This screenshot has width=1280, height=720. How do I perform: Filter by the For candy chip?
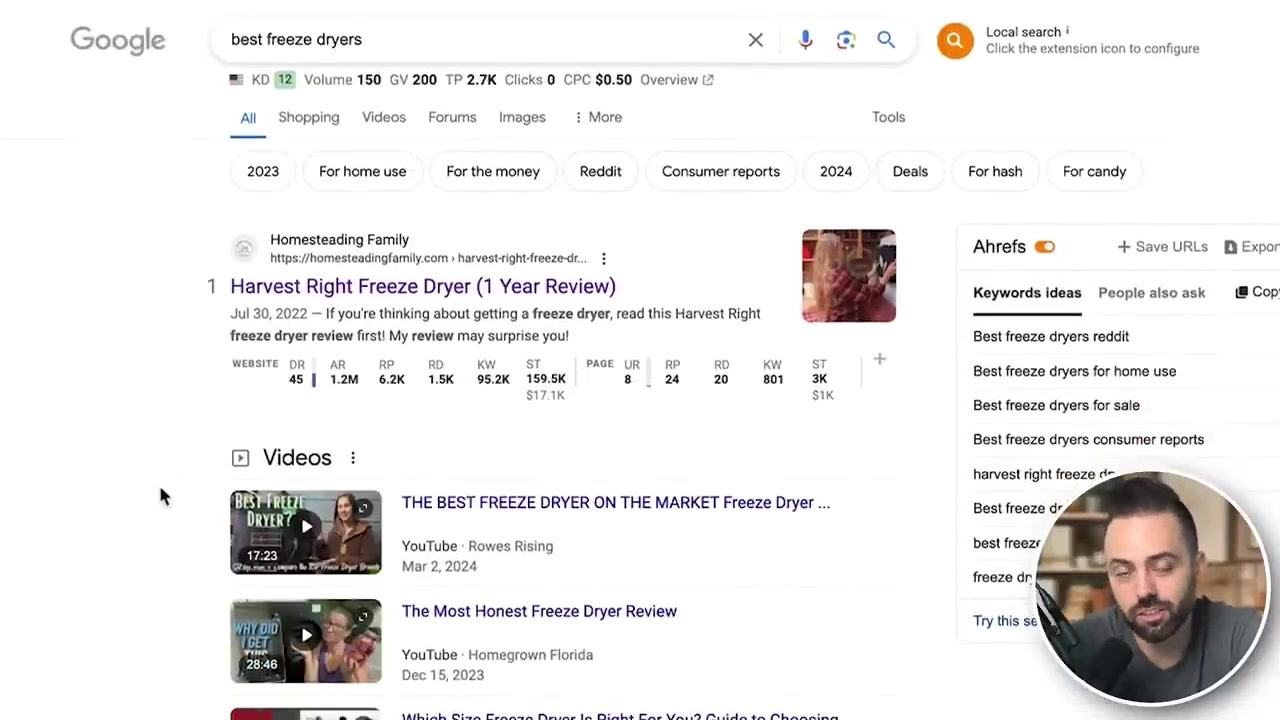[1094, 171]
